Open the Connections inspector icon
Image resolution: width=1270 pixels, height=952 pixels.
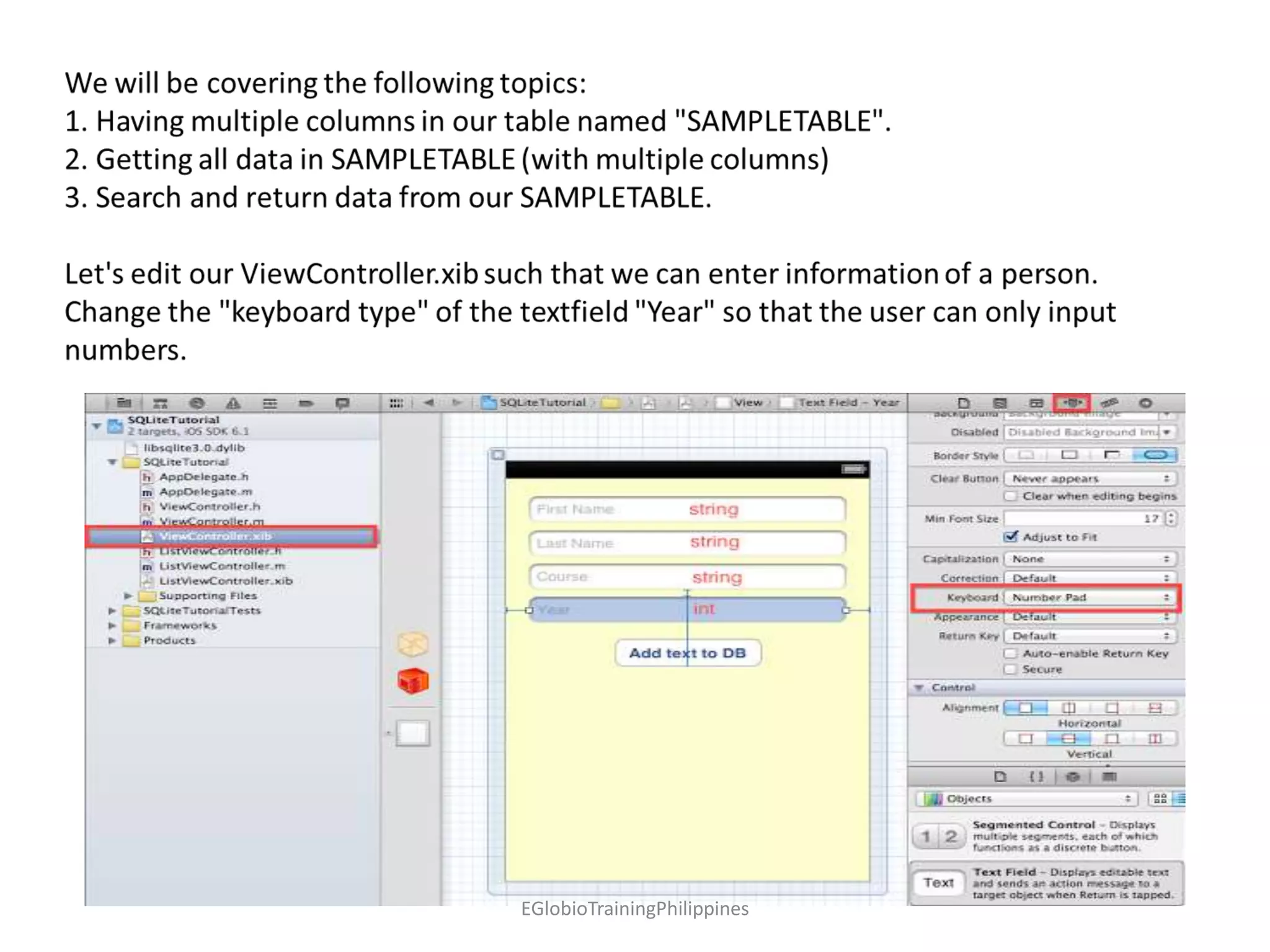coord(1145,403)
